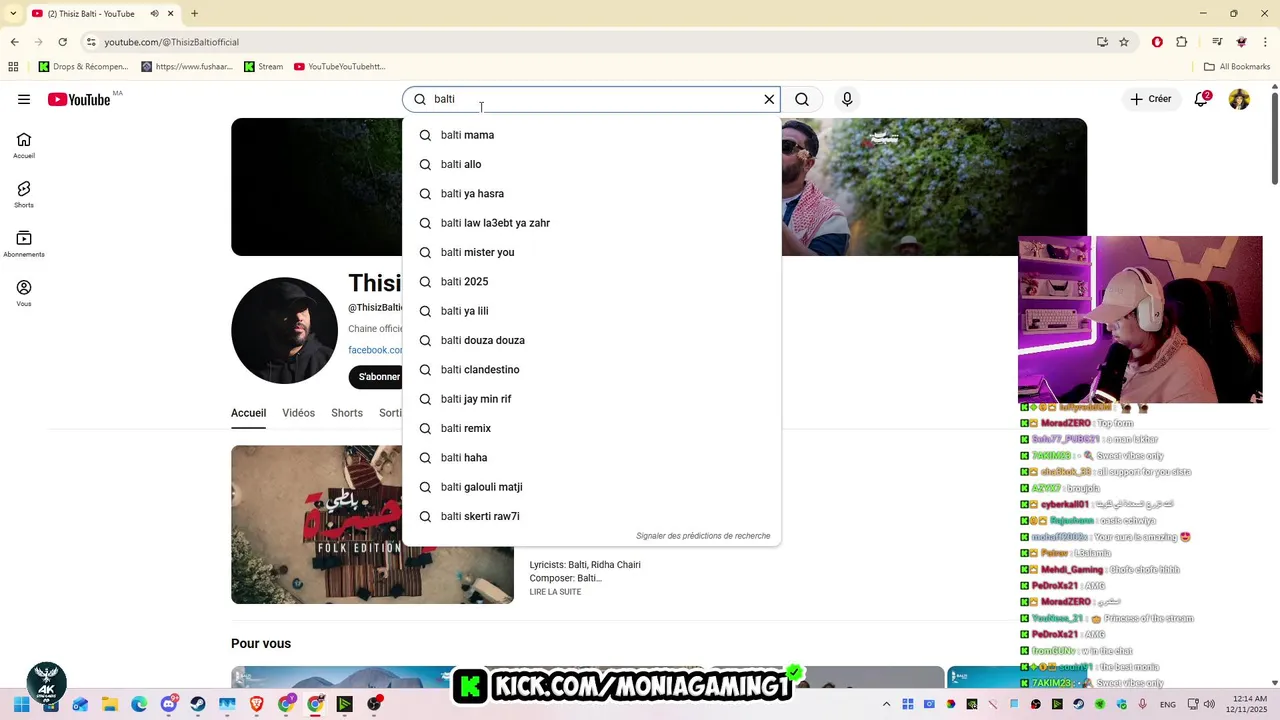Click the address bar URL
Viewport: 1280px width, 720px height.
coord(171,42)
